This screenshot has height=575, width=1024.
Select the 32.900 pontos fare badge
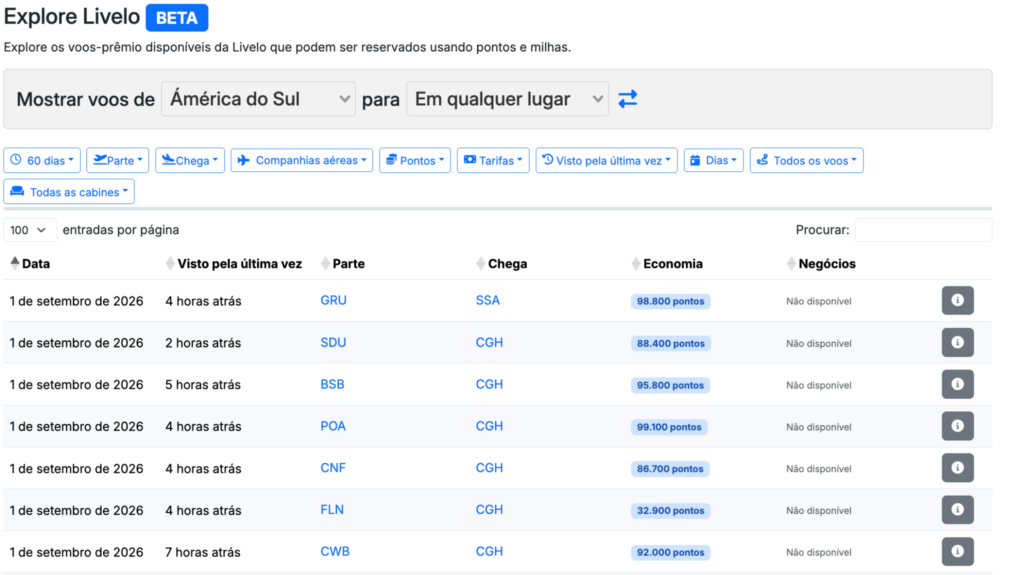pyautogui.click(x=671, y=510)
